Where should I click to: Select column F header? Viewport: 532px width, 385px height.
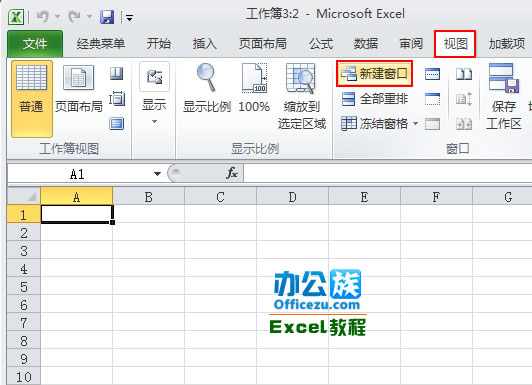(x=436, y=196)
